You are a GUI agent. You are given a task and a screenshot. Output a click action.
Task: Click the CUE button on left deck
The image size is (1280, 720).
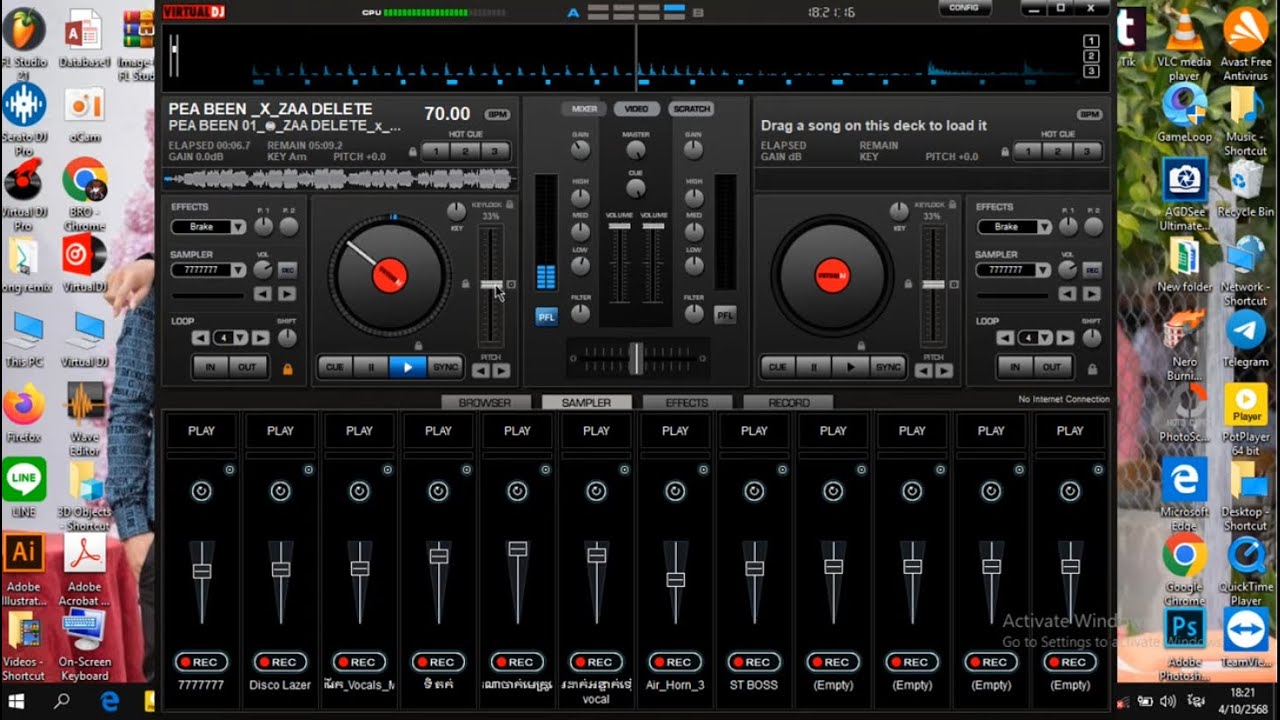pos(334,367)
